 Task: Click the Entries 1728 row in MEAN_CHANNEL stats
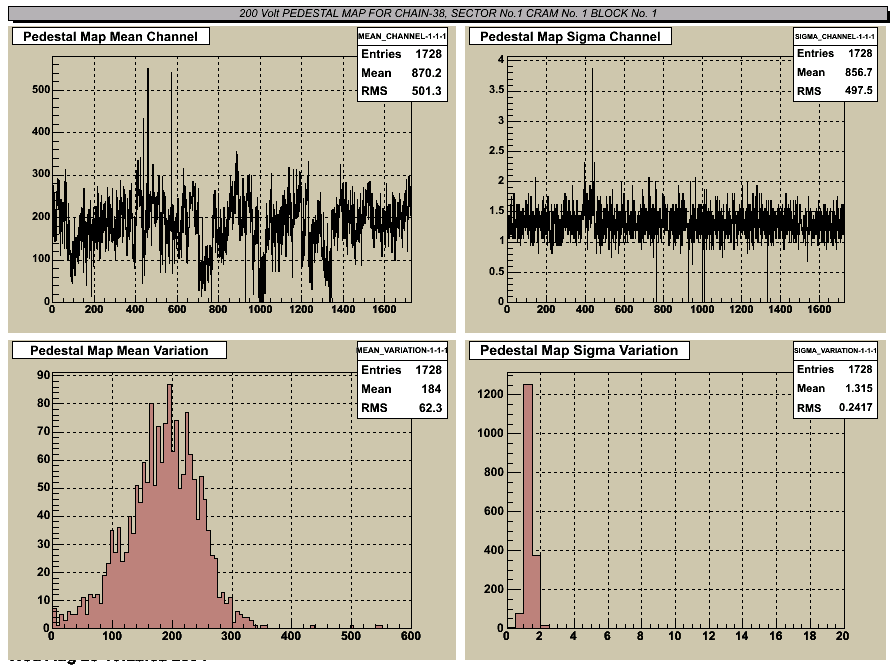coord(402,54)
